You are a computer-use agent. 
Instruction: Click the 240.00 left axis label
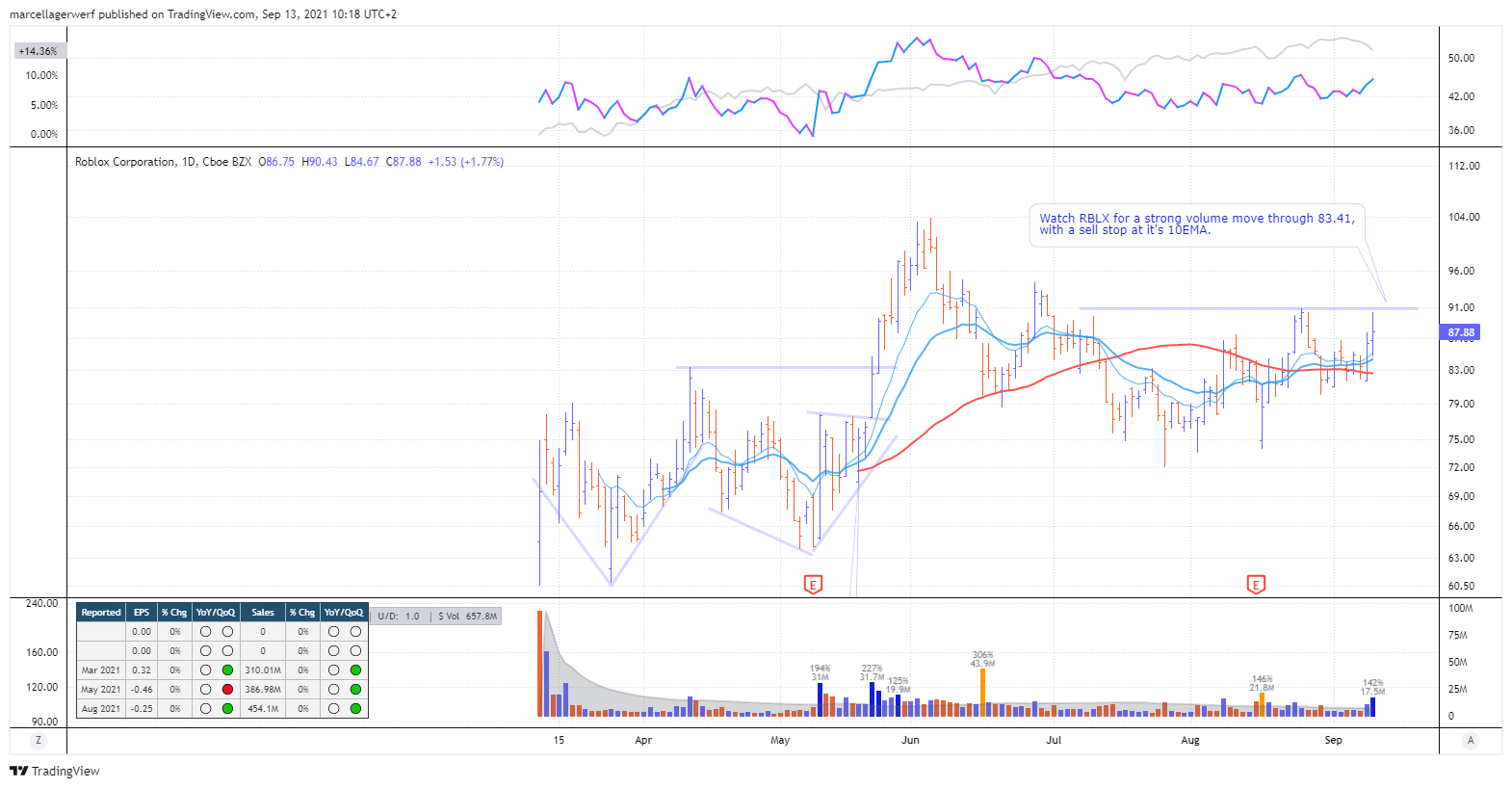click(x=41, y=603)
